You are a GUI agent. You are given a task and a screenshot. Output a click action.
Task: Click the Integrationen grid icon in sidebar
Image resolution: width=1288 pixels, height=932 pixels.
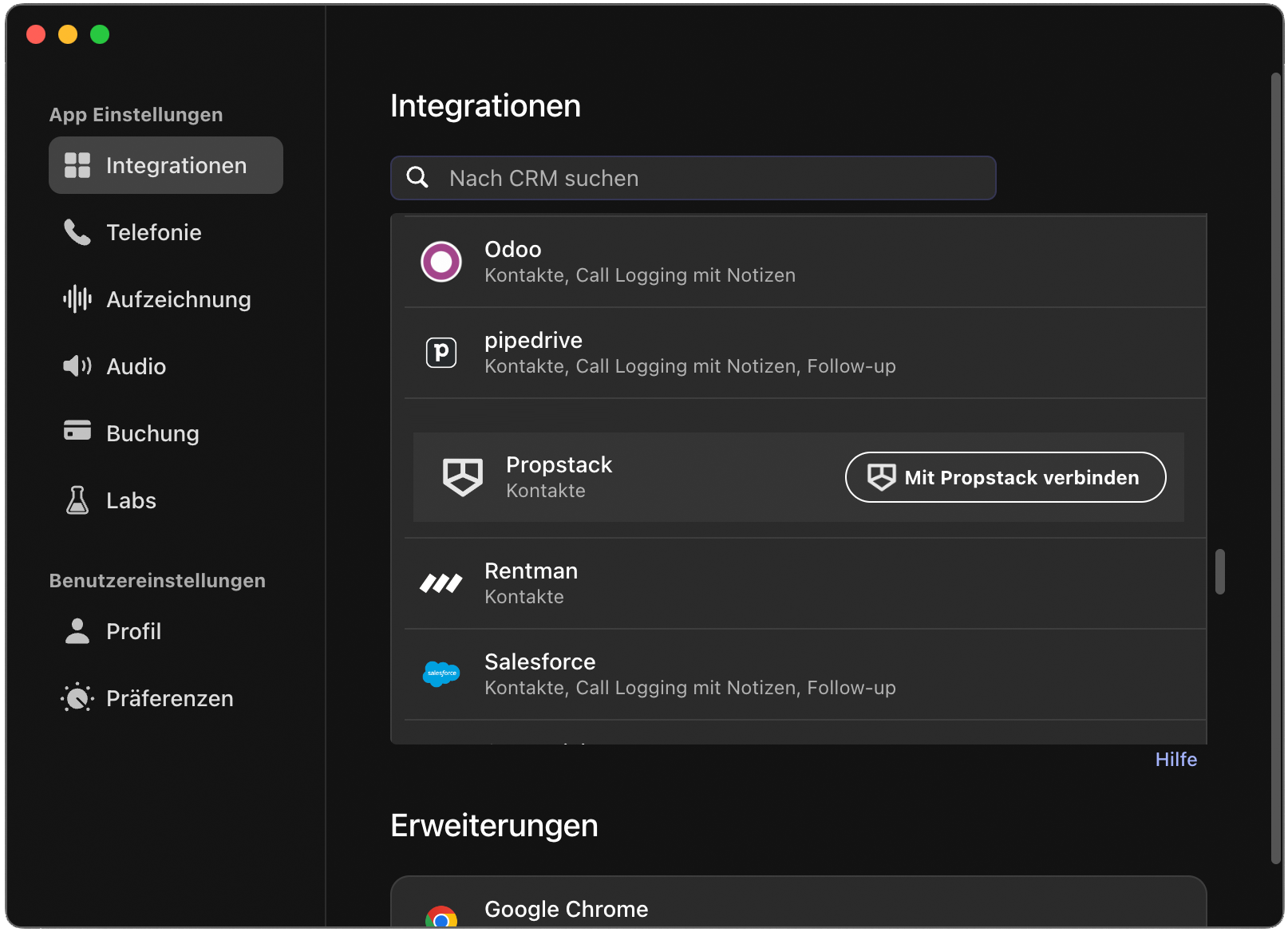77,165
